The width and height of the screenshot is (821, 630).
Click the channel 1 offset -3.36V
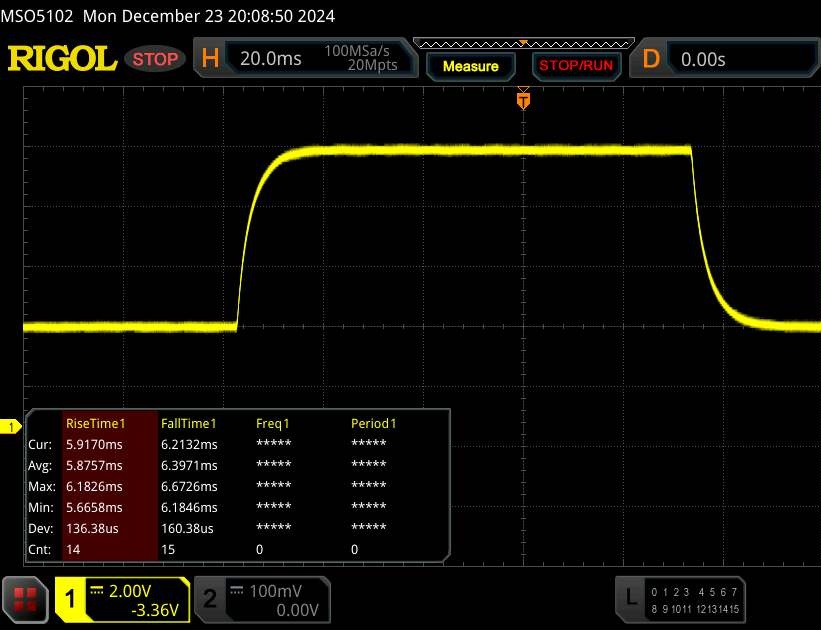155,610
